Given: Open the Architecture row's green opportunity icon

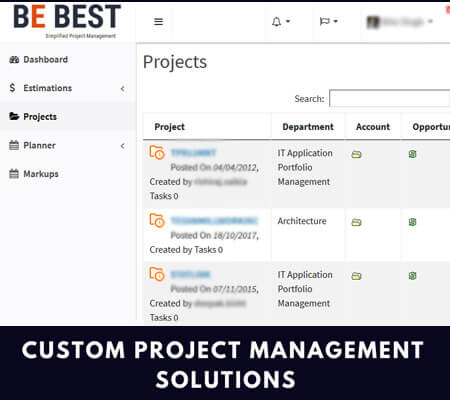Looking at the screenshot, I should click(x=412, y=222).
